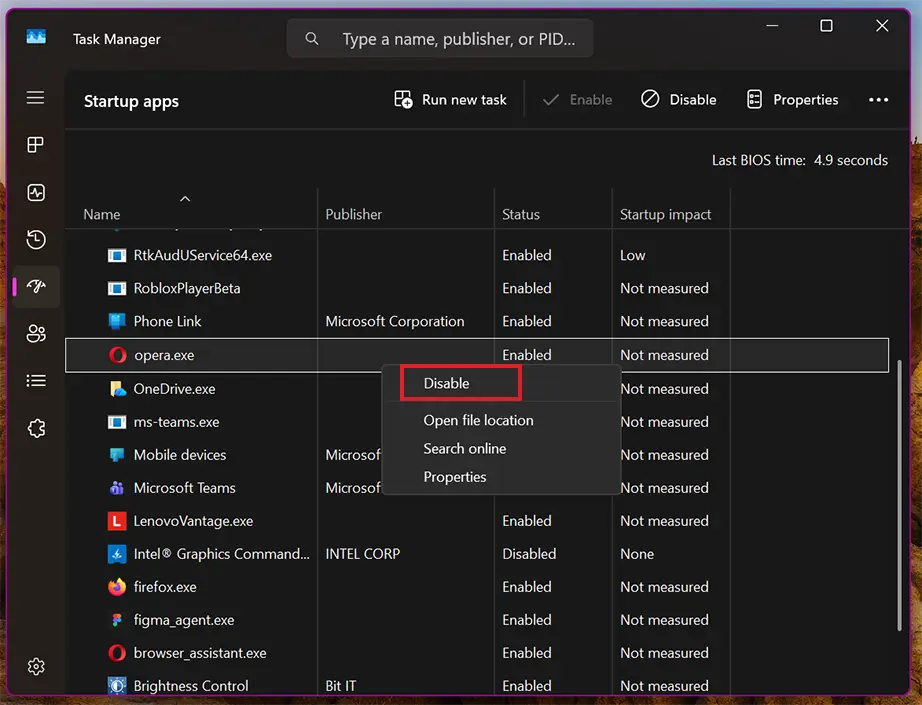Select the figma_agent.exe row name
This screenshot has height=705, width=922.
(183, 620)
